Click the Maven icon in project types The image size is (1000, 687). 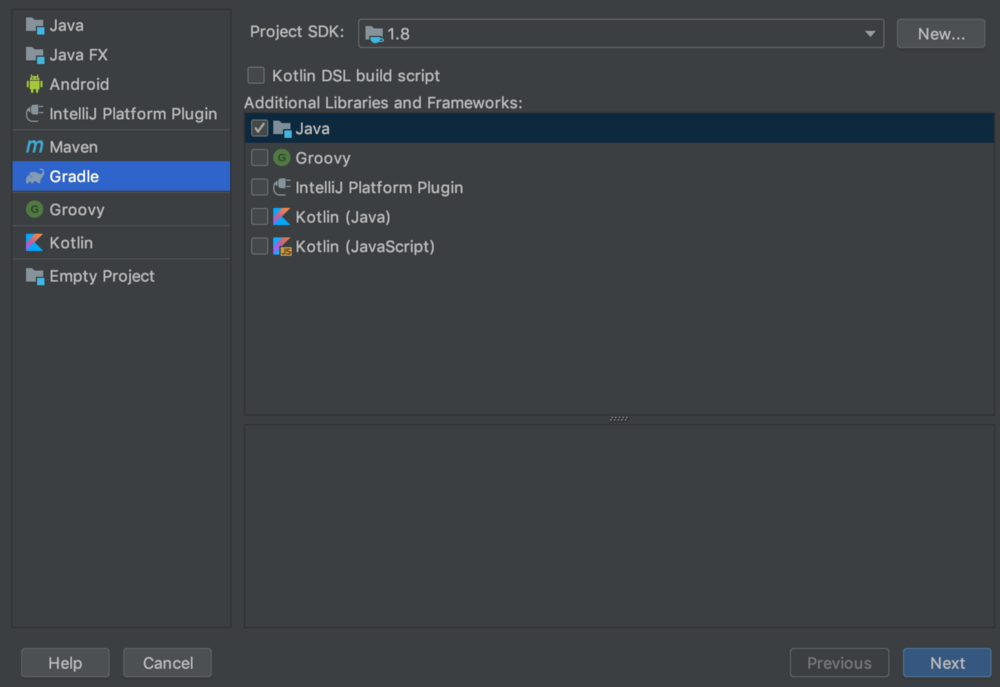(35, 147)
